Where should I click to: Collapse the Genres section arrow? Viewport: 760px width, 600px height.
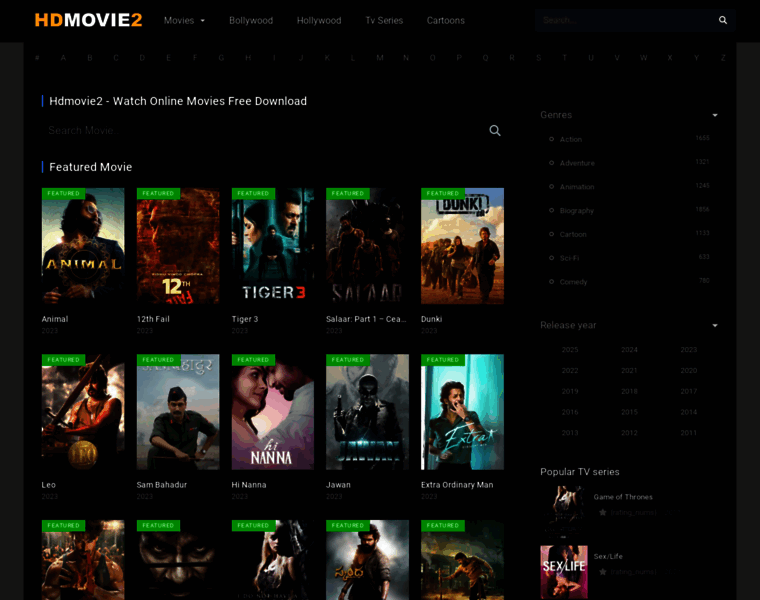715,115
